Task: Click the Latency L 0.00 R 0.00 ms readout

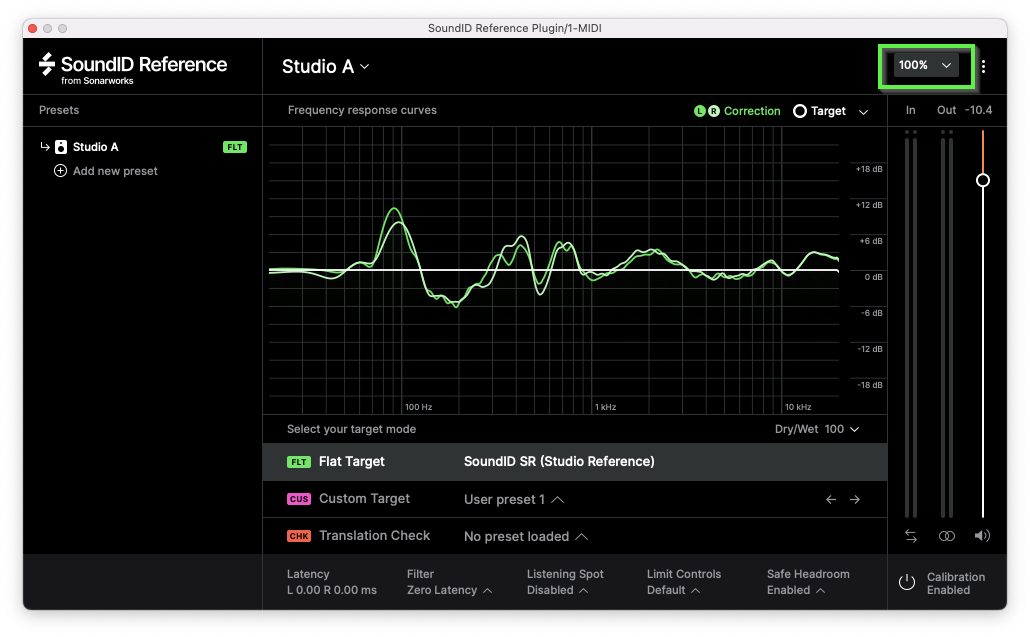Action: tap(332, 582)
